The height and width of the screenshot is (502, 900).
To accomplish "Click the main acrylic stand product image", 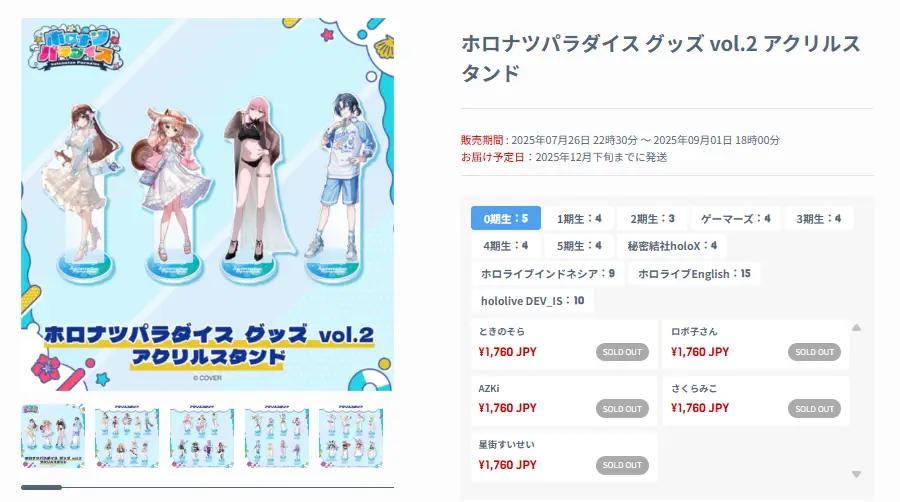I will (x=207, y=204).
